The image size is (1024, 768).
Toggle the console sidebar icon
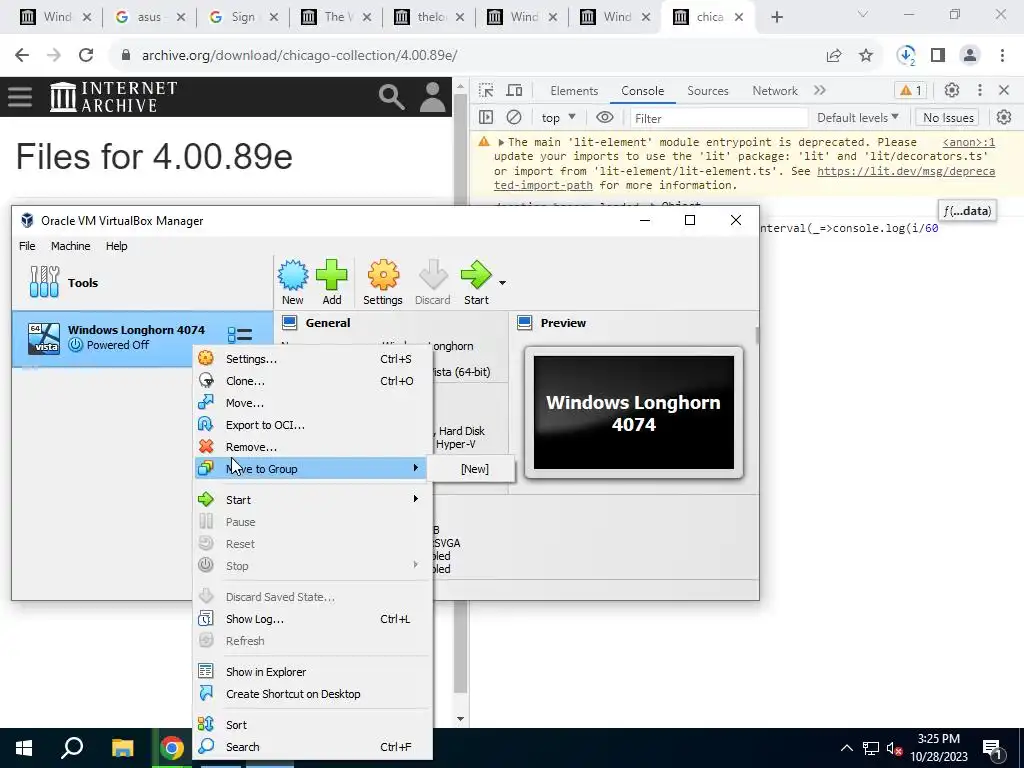[486, 118]
